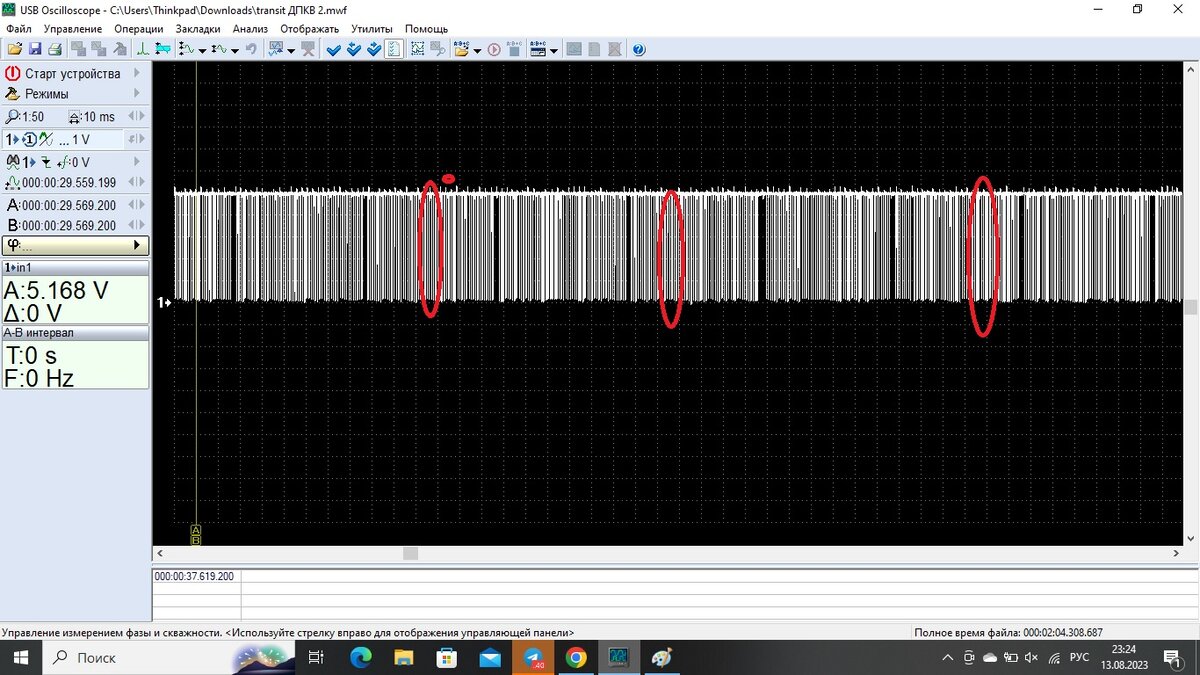Click the A:5.168 V voltage readout
This screenshot has height=675, width=1200.
tap(56, 291)
